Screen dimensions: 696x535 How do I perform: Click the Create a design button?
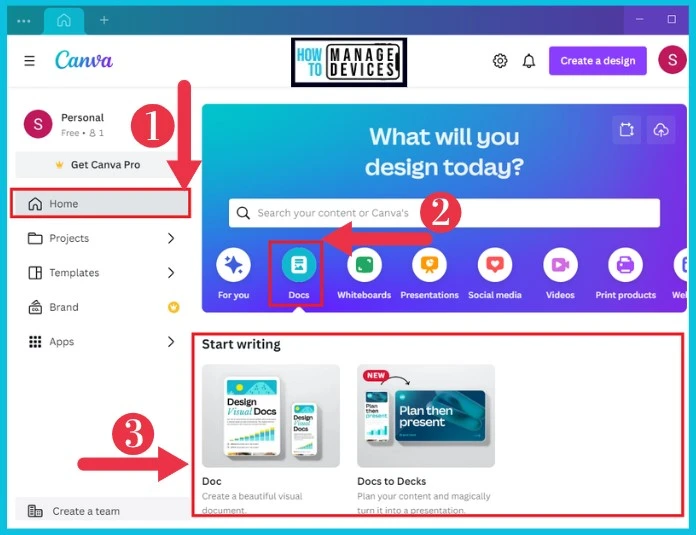click(x=597, y=61)
